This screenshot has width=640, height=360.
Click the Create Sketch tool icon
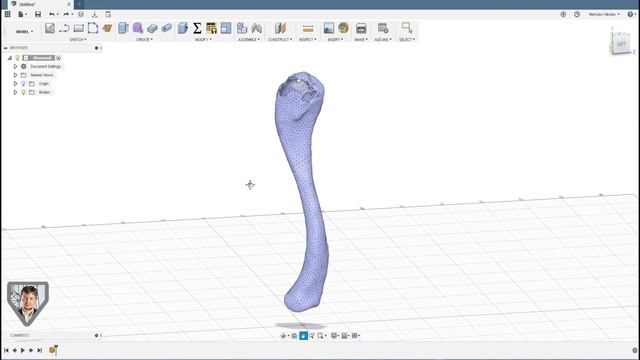pyautogui.click(x=50, y=28)
